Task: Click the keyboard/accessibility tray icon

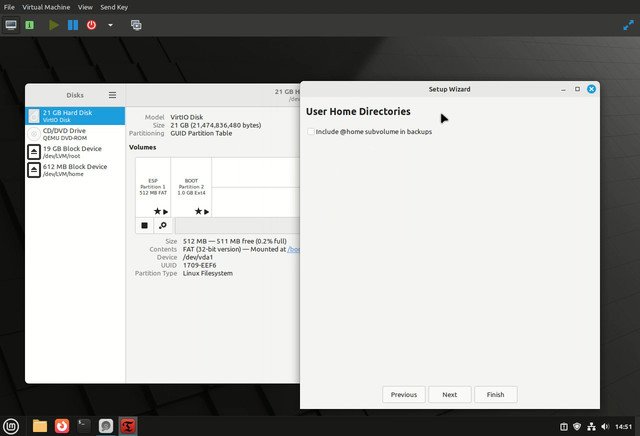Action: [x=563, y=427]
